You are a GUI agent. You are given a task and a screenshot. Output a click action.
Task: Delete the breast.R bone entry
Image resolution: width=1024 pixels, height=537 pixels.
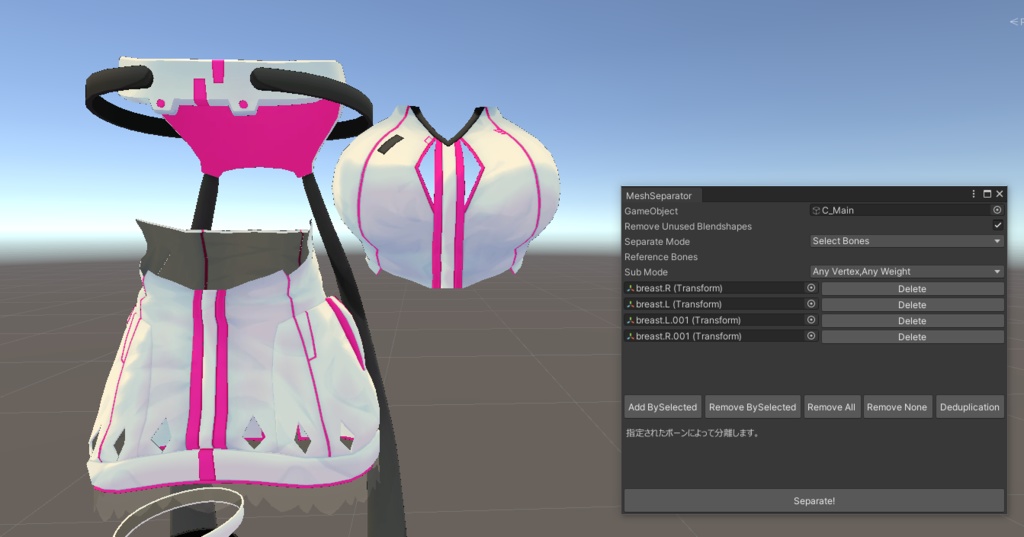912,289
